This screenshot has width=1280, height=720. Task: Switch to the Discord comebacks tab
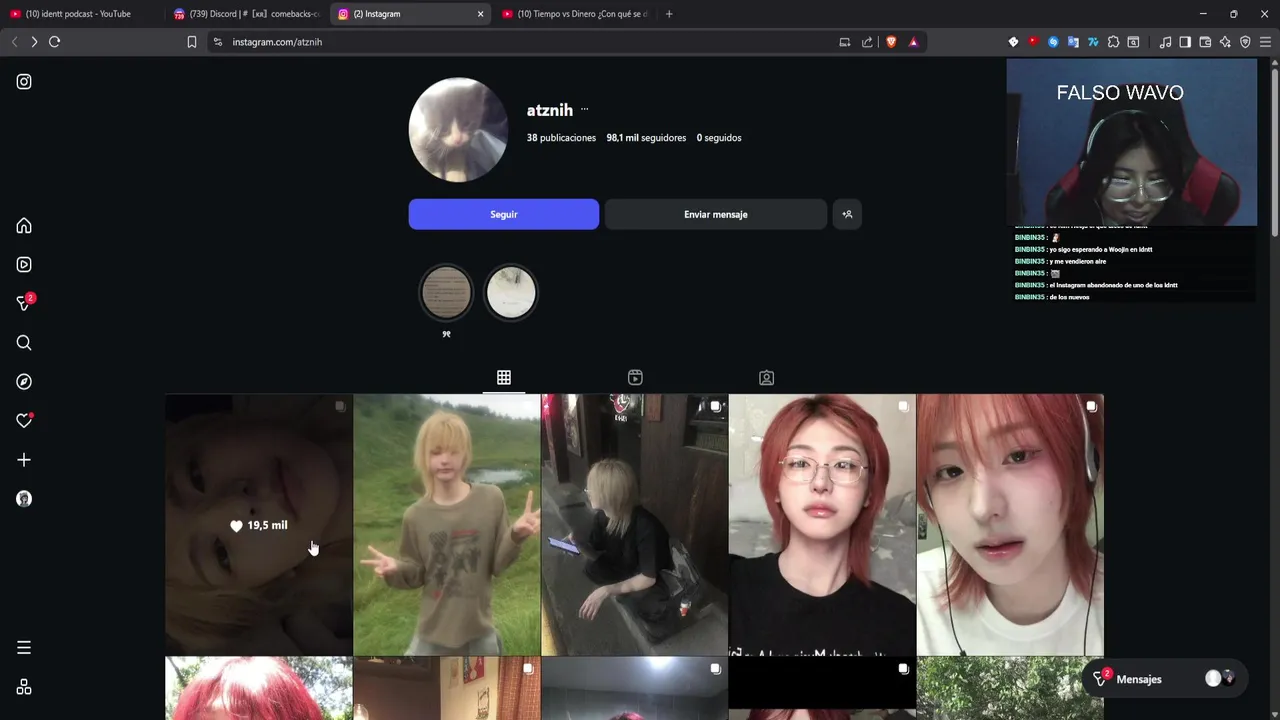[x=246, y=14]
